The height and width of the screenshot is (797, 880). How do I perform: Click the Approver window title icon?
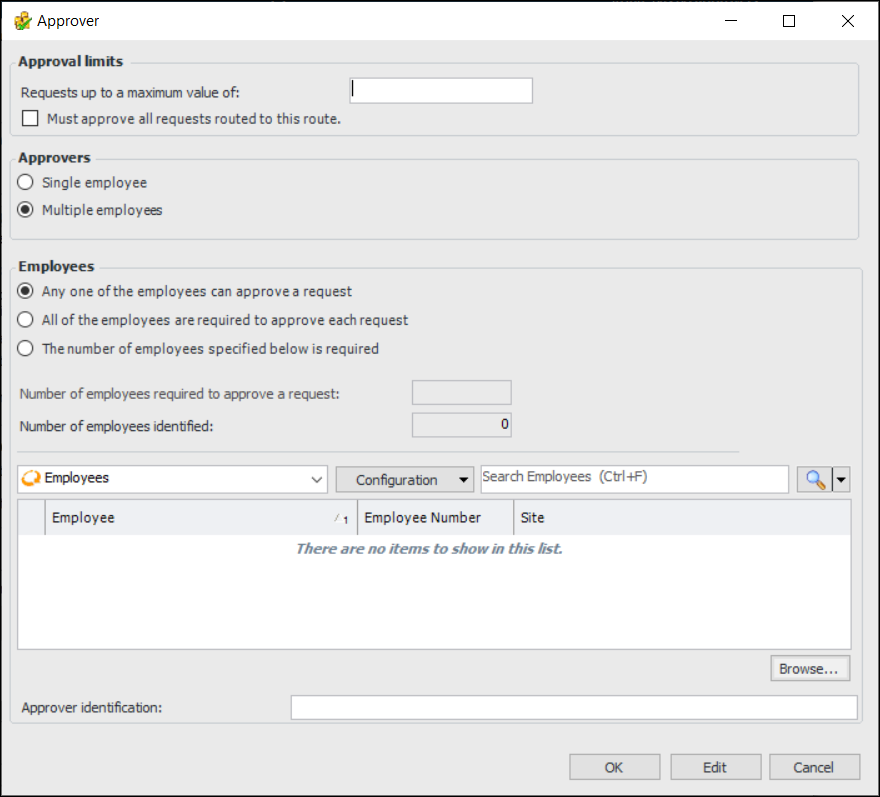(22, 21)
